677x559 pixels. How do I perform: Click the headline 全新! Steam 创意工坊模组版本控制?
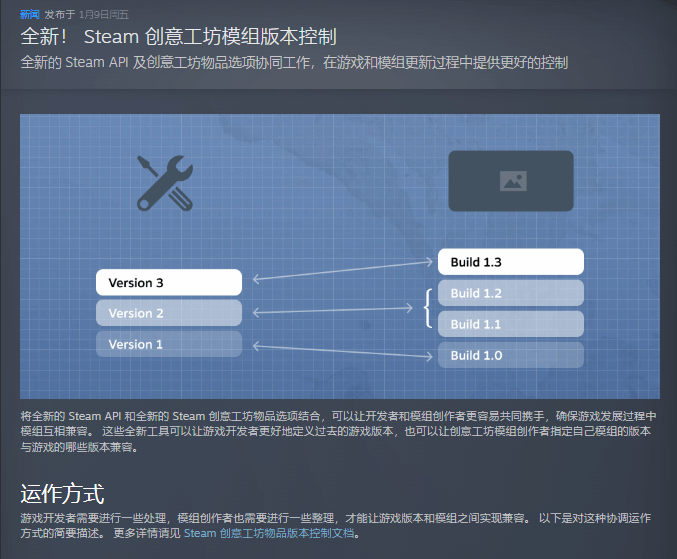tap(178, 37)
